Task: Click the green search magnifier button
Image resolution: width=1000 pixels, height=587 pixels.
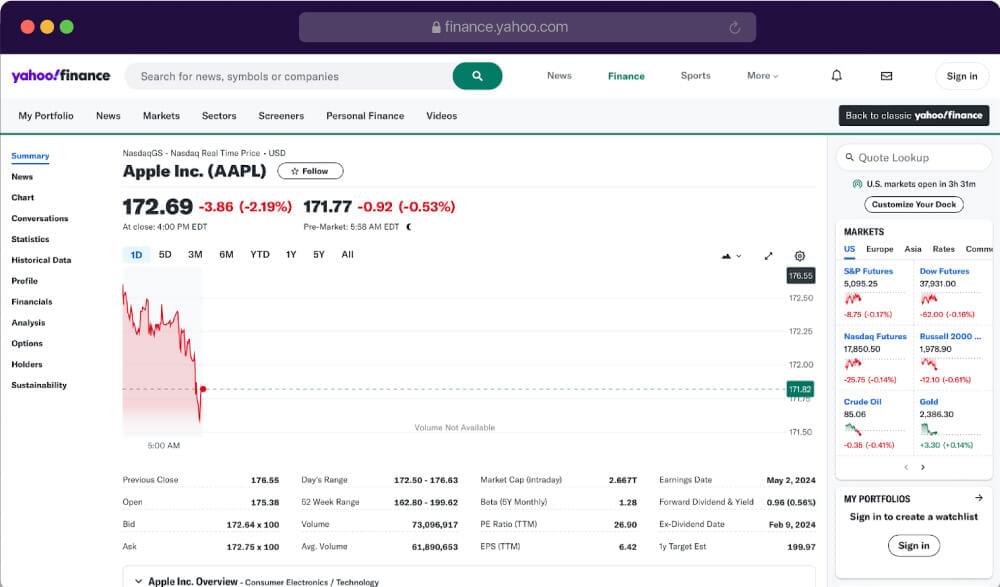Action: coord(477,76)
